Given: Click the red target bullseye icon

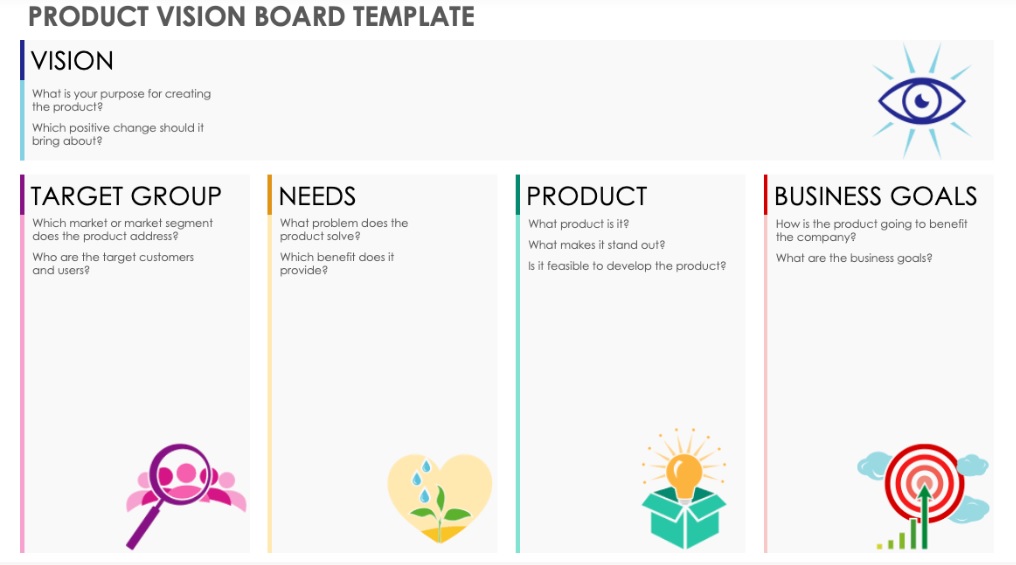Looking at the screenshot, I should (924, 483).
